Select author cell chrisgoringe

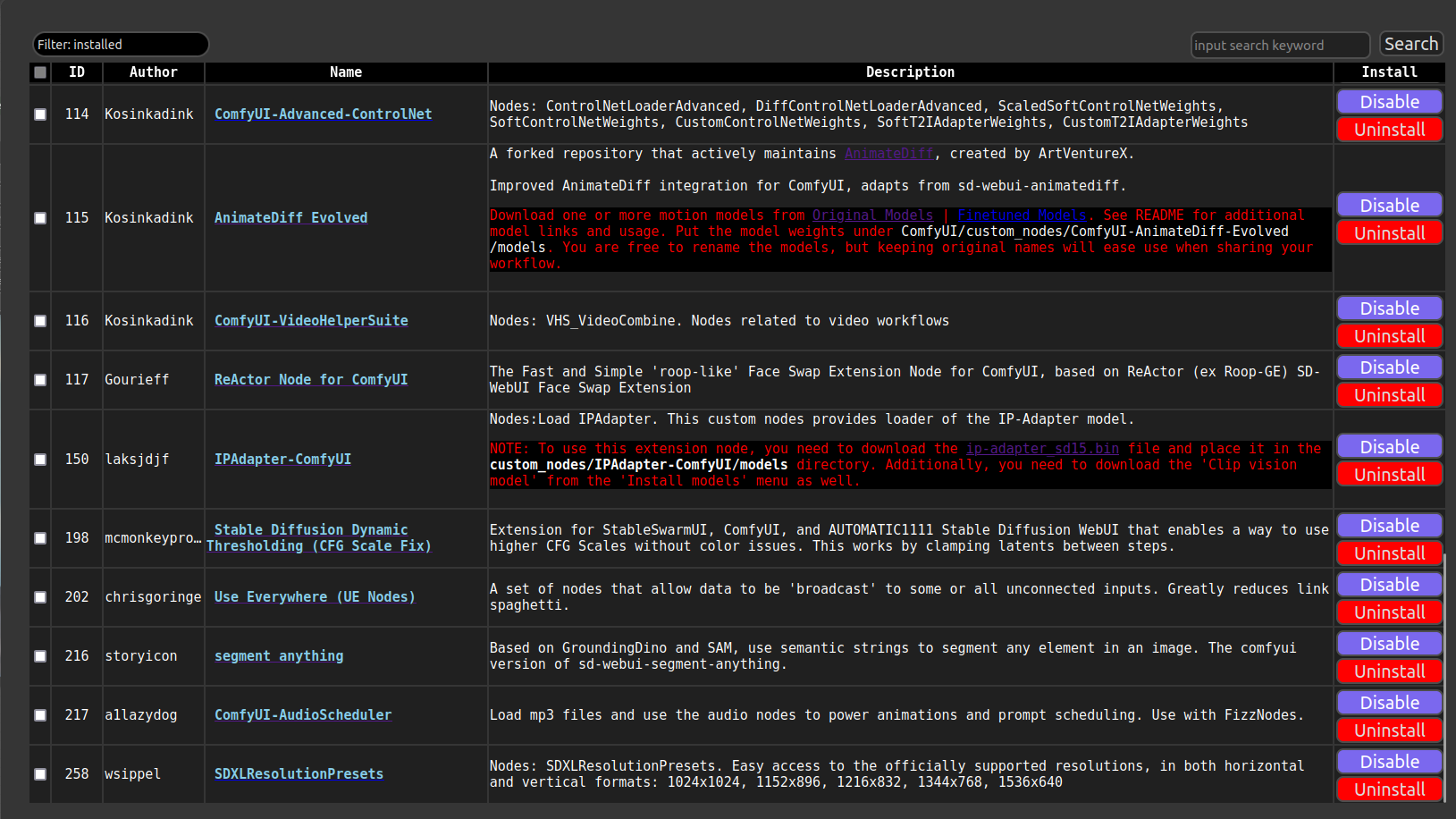tap(153, 597)
